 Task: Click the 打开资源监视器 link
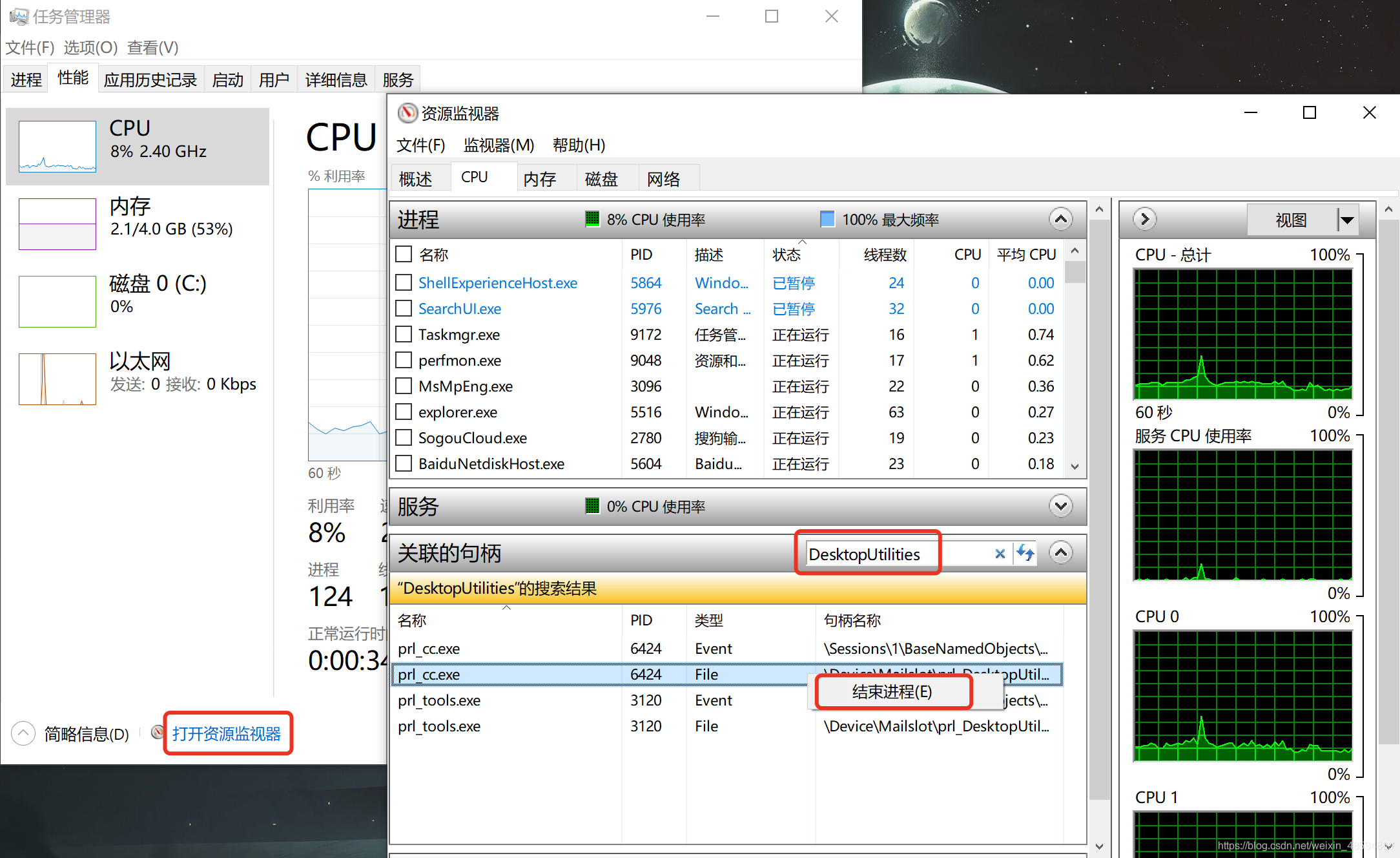click(x=227, y=733)
